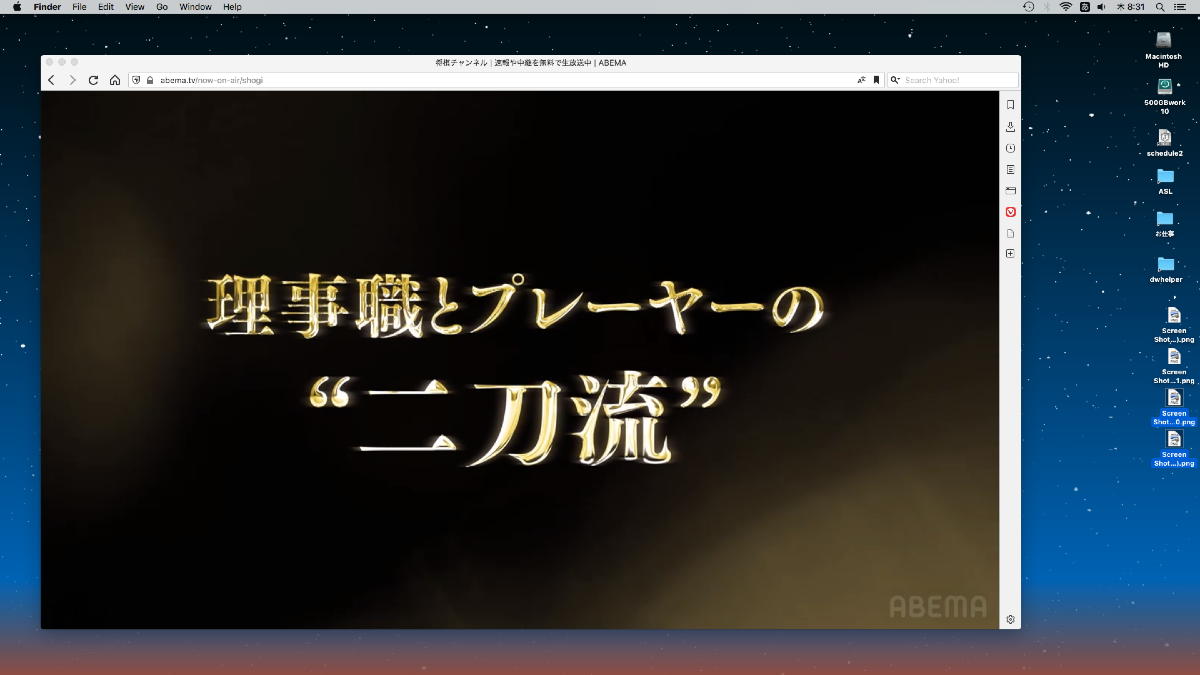Open the Bookmarks side panel
Viewport: 1200px width, 675px height.
pos(1010,105)
